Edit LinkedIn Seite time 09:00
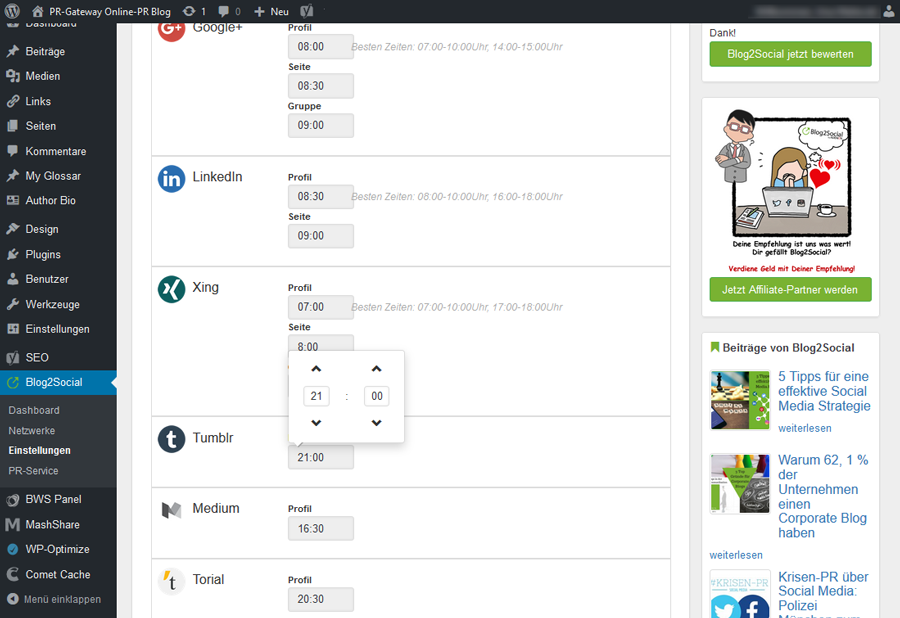Viewport: 900px width, 618px height. tap(321, 236)
